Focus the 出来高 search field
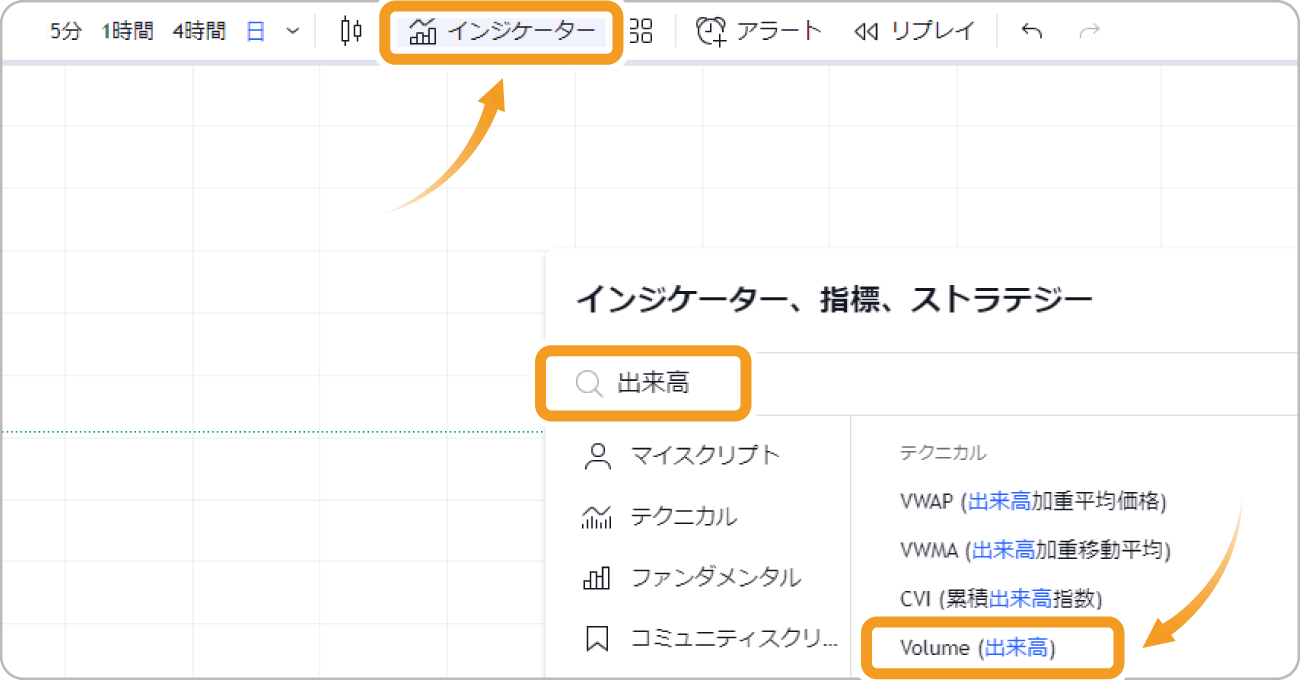 point(644,383)
